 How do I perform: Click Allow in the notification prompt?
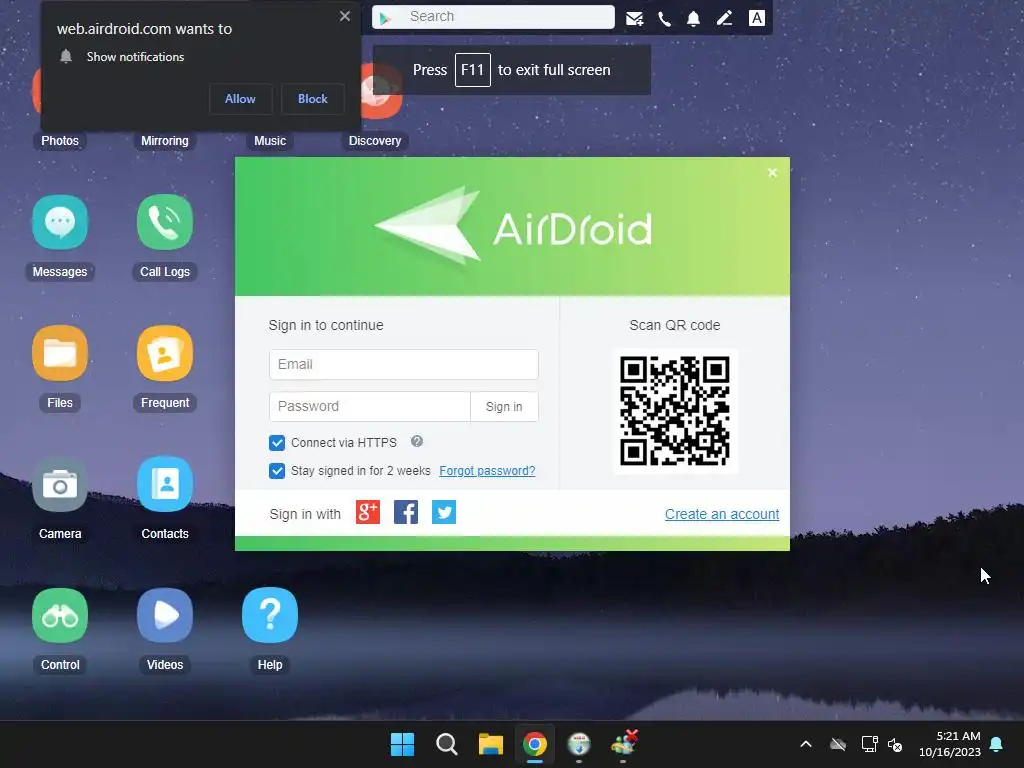point(240,99)
